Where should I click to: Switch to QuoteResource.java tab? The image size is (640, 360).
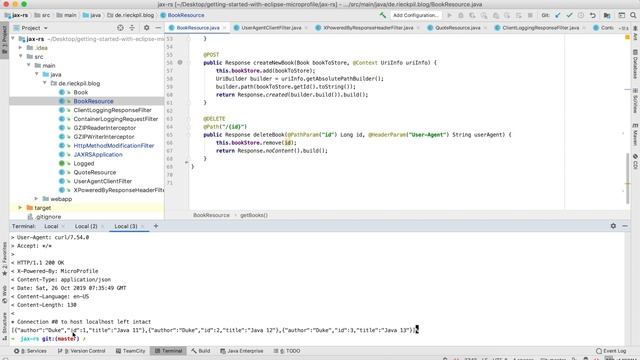click(x=457, y=28)
